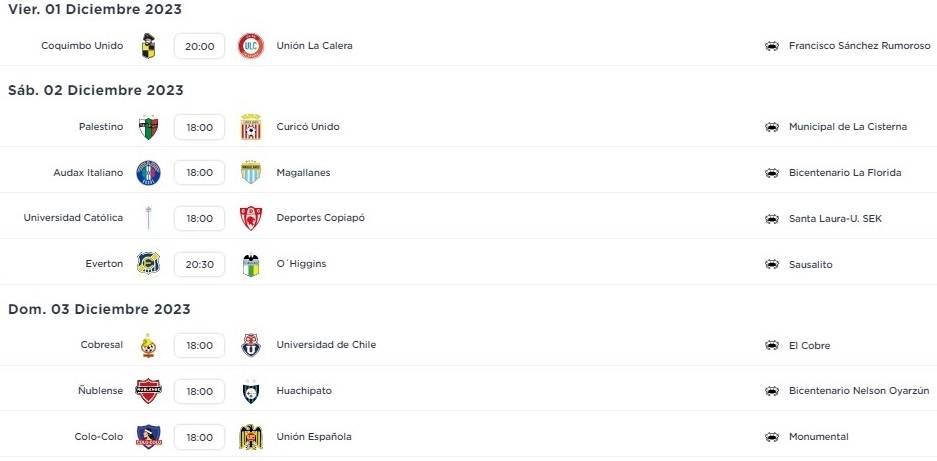The height and width of the screenshot is (461, 937).
Task: Open the Universidad Católica team link
Action: pos(74,218)
